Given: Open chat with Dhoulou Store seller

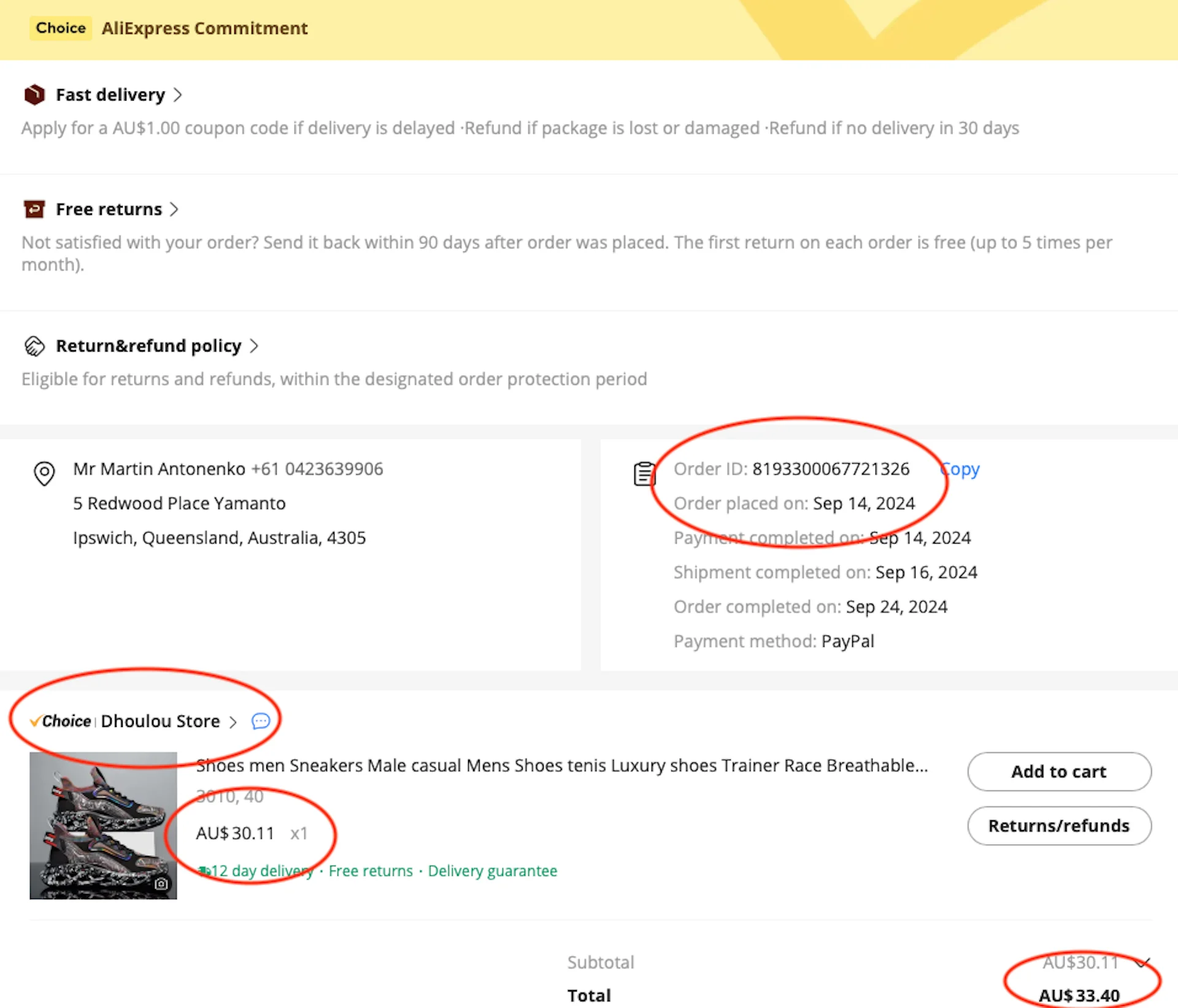Looking at the screenshot, I should coord(261,721).
